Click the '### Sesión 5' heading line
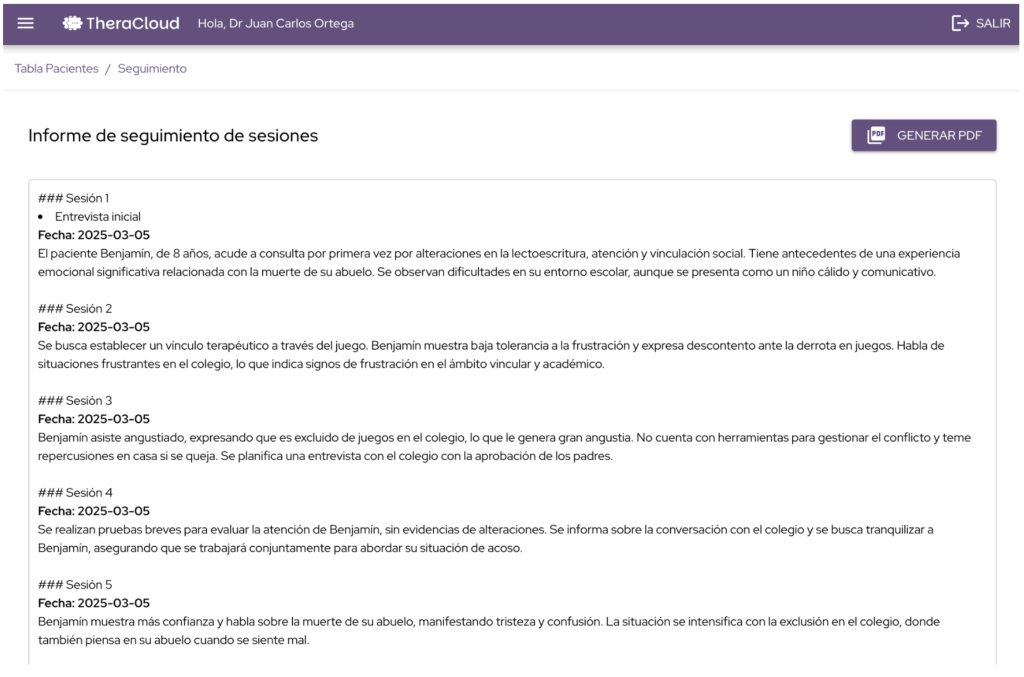The image size is (1024, 677). click(75, 584)
